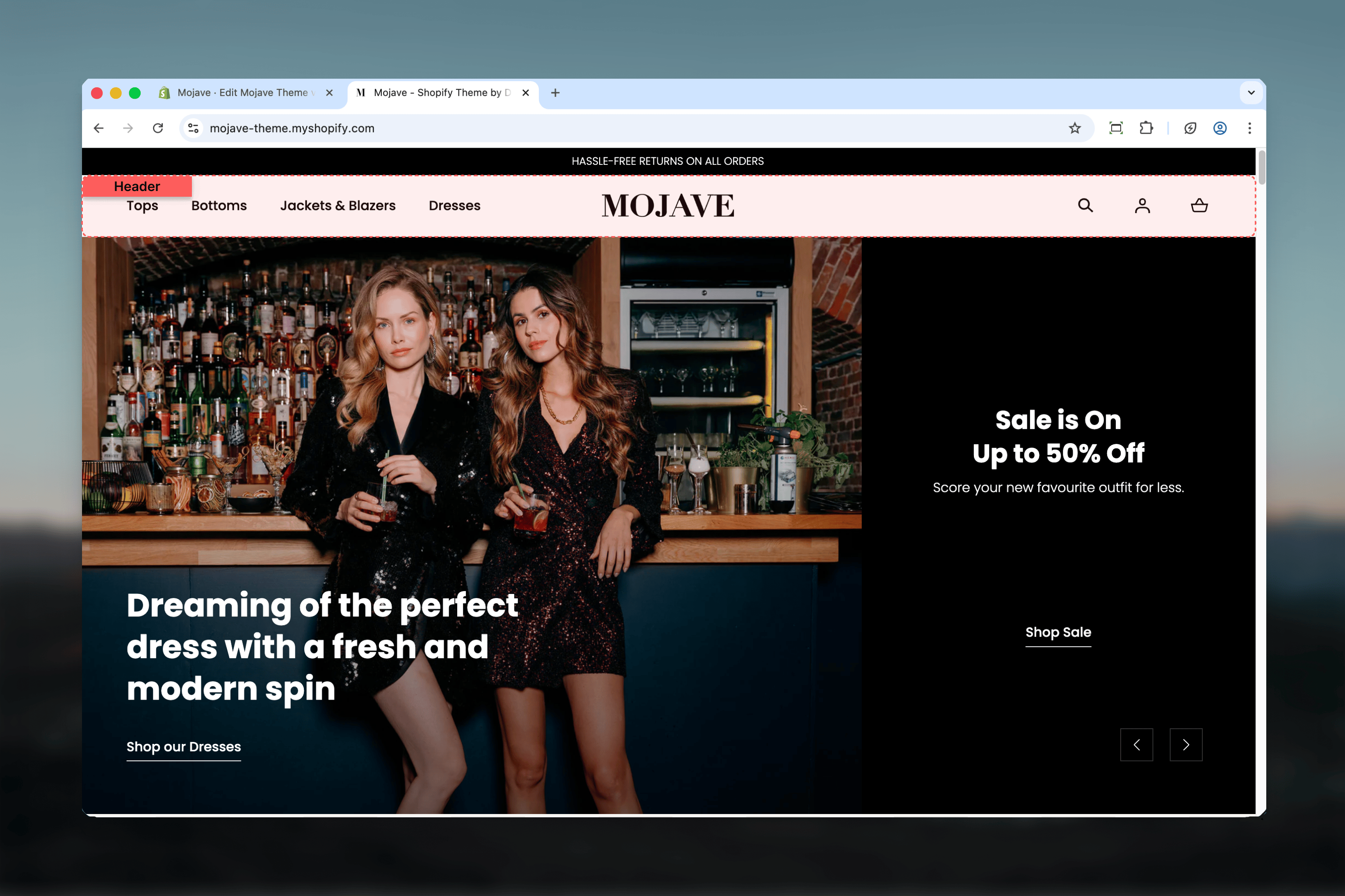1345x896 pixels.
Task: Close the Mojave Shopify Theme tab
Action: click(x=526, y=93)
